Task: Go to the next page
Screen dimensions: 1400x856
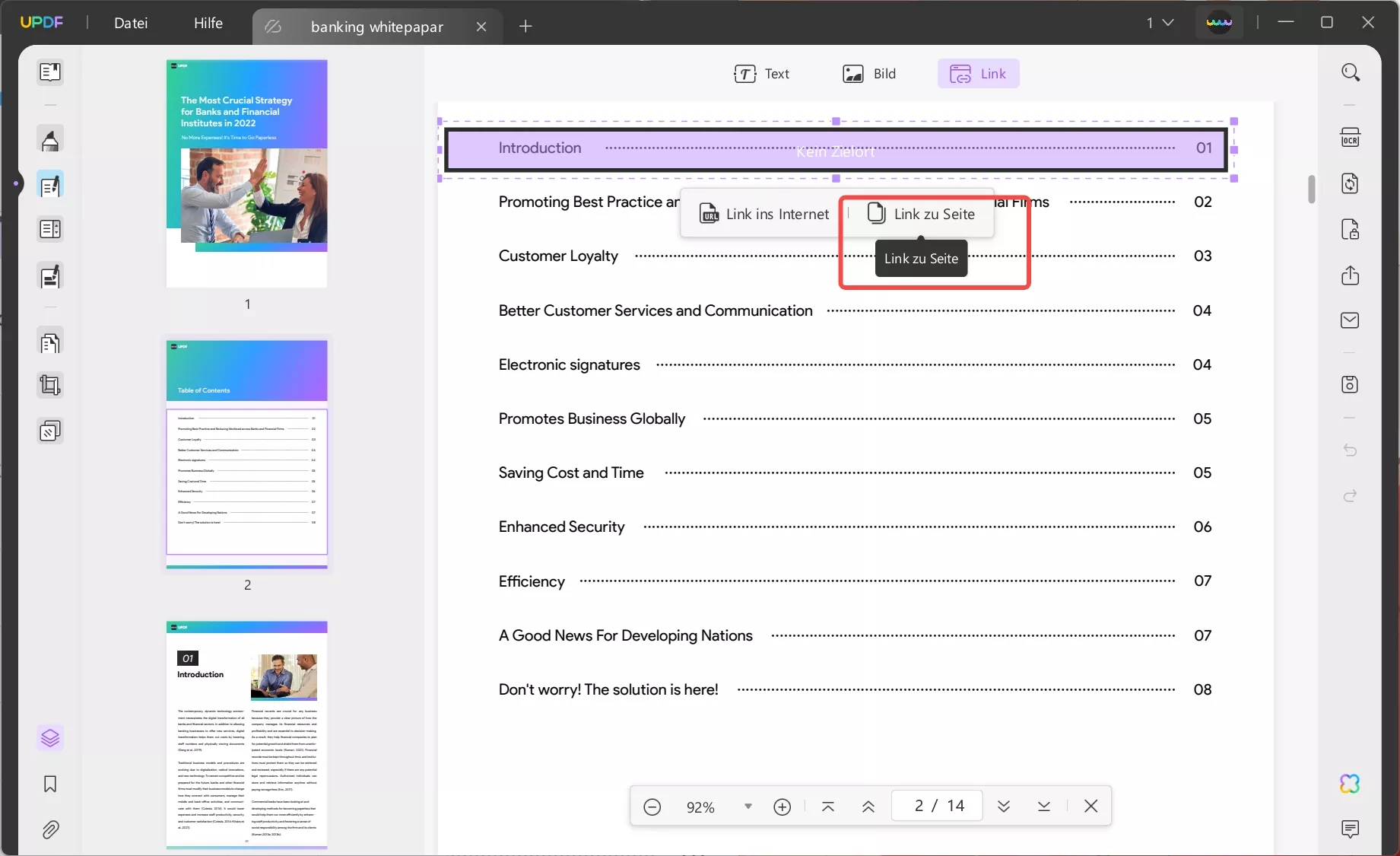Action: [1004, 807]
